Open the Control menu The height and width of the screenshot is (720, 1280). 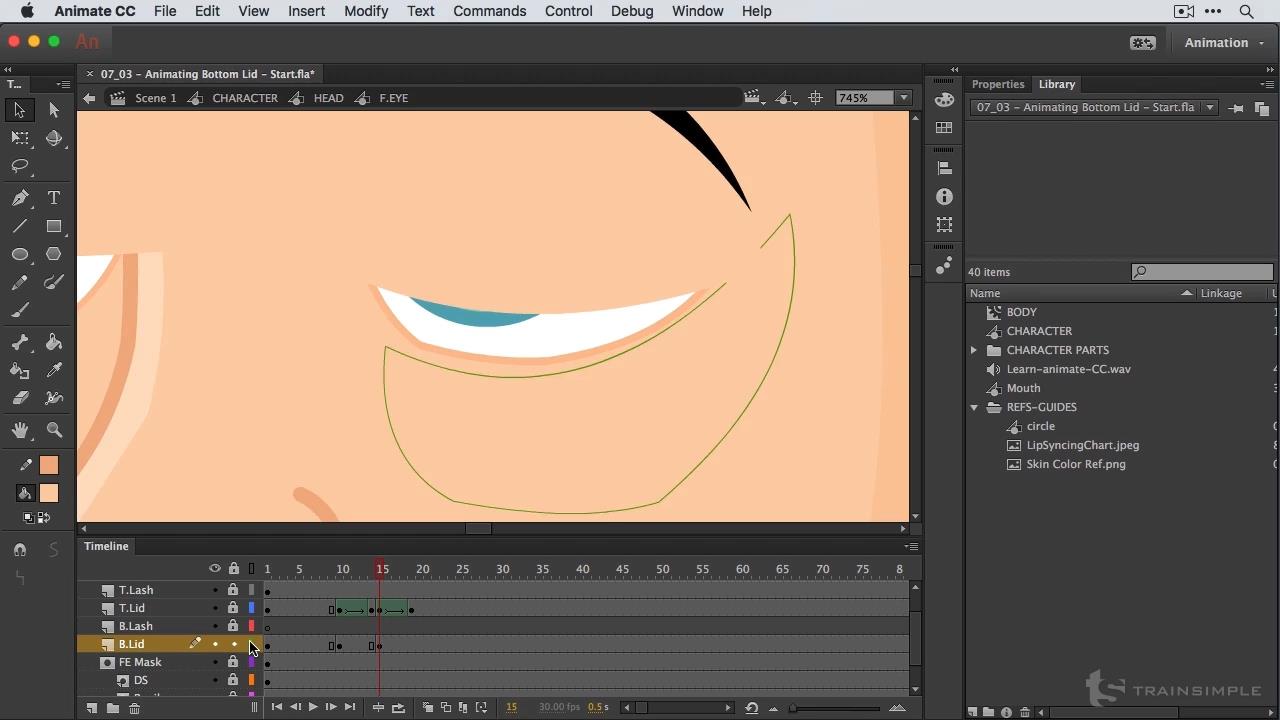coord(569,11)
